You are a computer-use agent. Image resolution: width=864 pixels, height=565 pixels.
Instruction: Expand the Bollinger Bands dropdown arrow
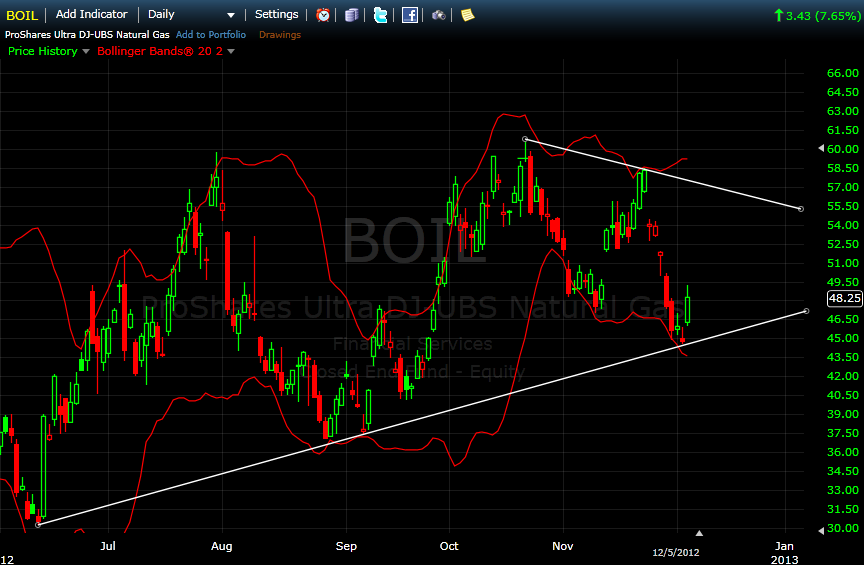tap(231, 51)
